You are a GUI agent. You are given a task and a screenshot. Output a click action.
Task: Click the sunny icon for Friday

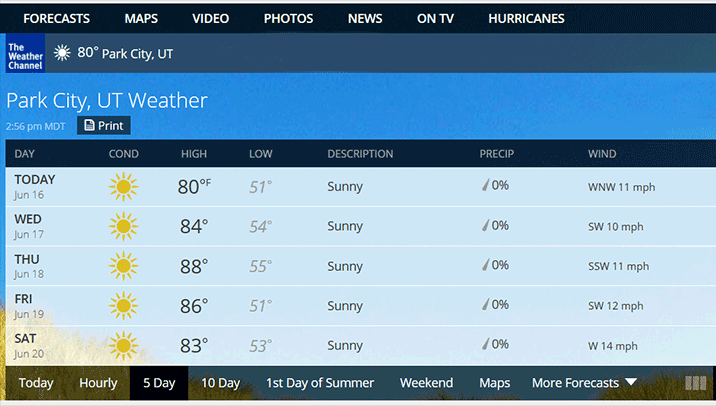[123, 306]
